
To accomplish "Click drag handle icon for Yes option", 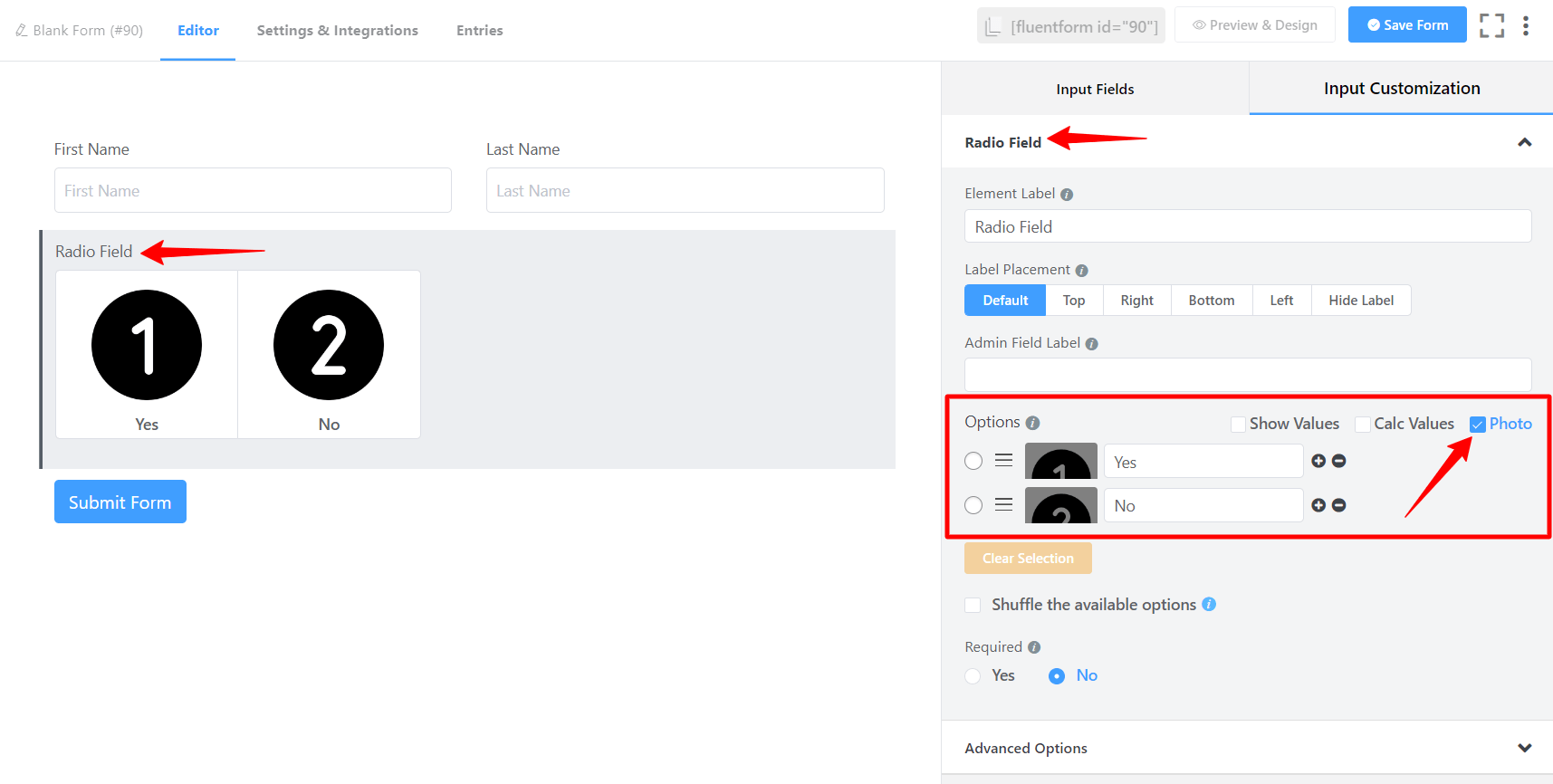I will point(1003,461).
